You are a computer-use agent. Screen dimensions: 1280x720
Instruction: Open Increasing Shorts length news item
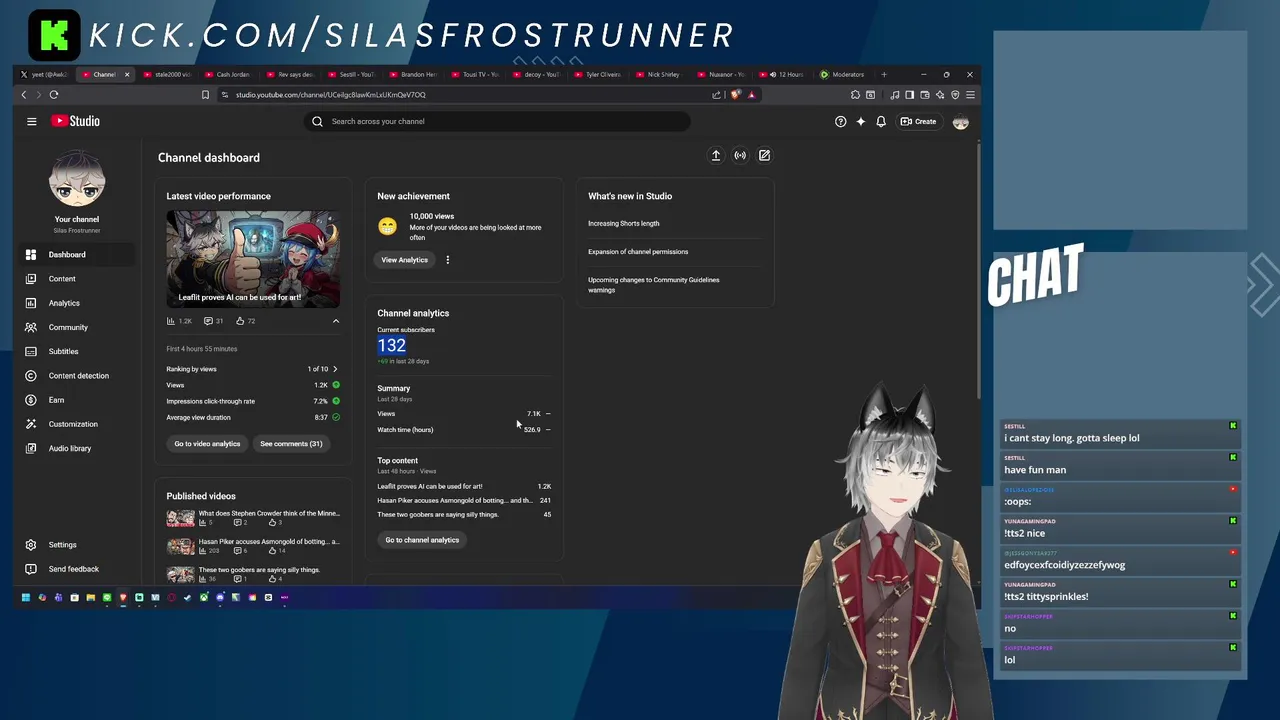(x=623, y=224)
